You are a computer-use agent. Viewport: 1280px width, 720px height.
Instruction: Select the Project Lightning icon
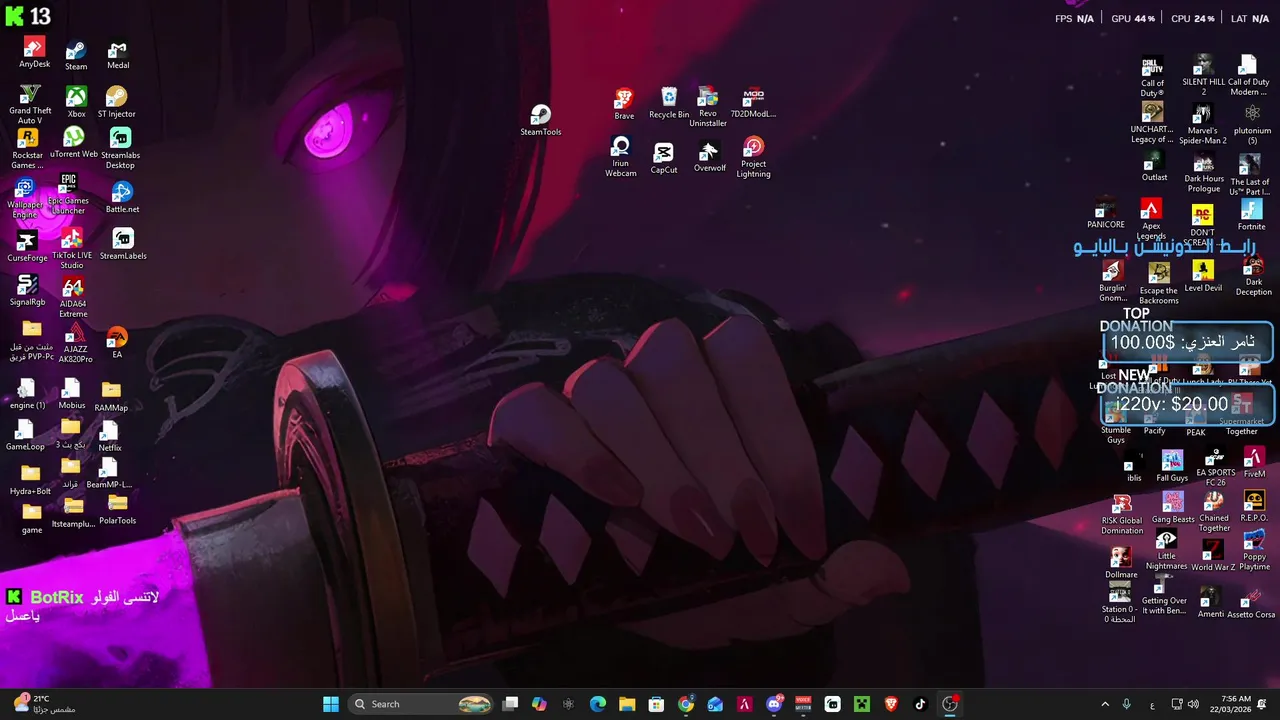(753, 159)
